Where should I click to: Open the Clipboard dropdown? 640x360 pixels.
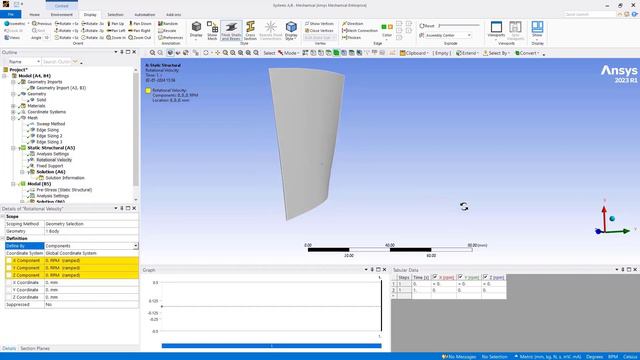point(414,53)
